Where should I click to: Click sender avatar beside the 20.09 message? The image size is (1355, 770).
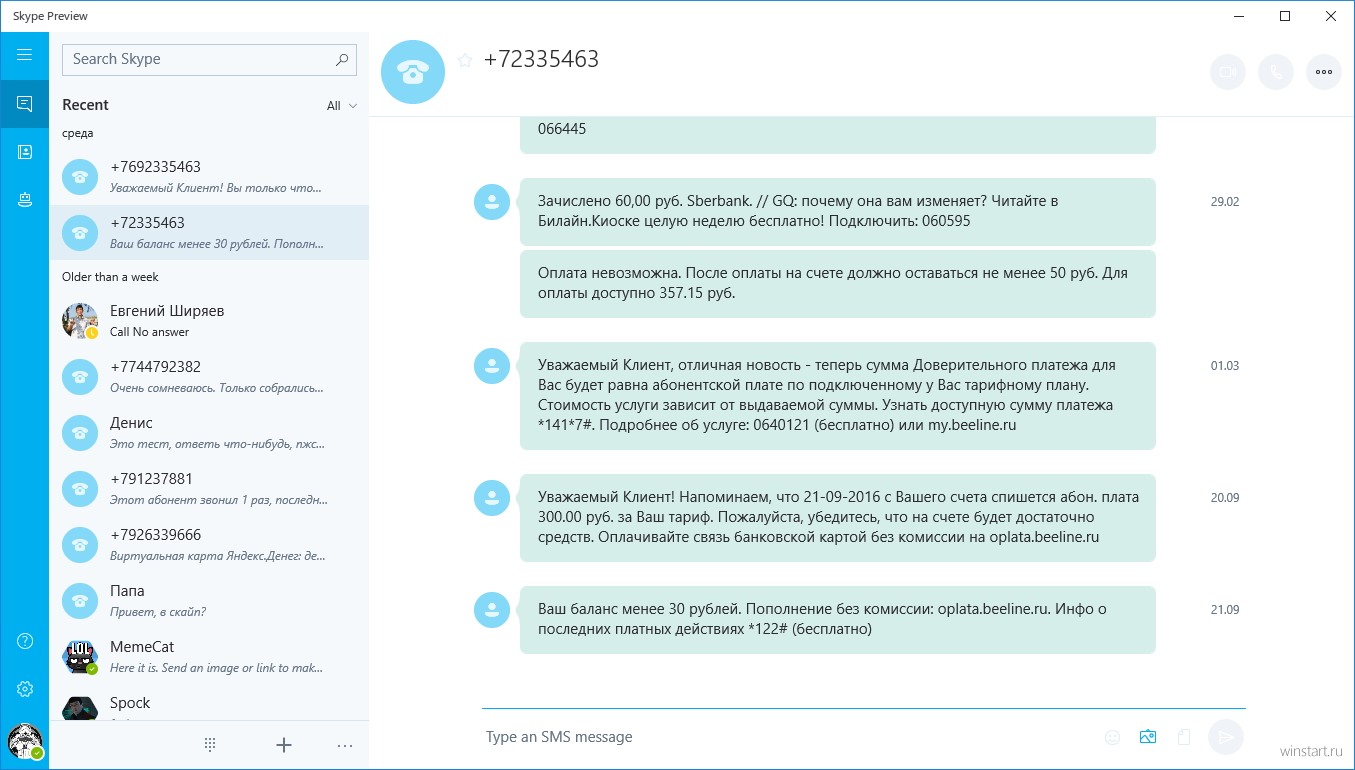[x=492, y=497]
